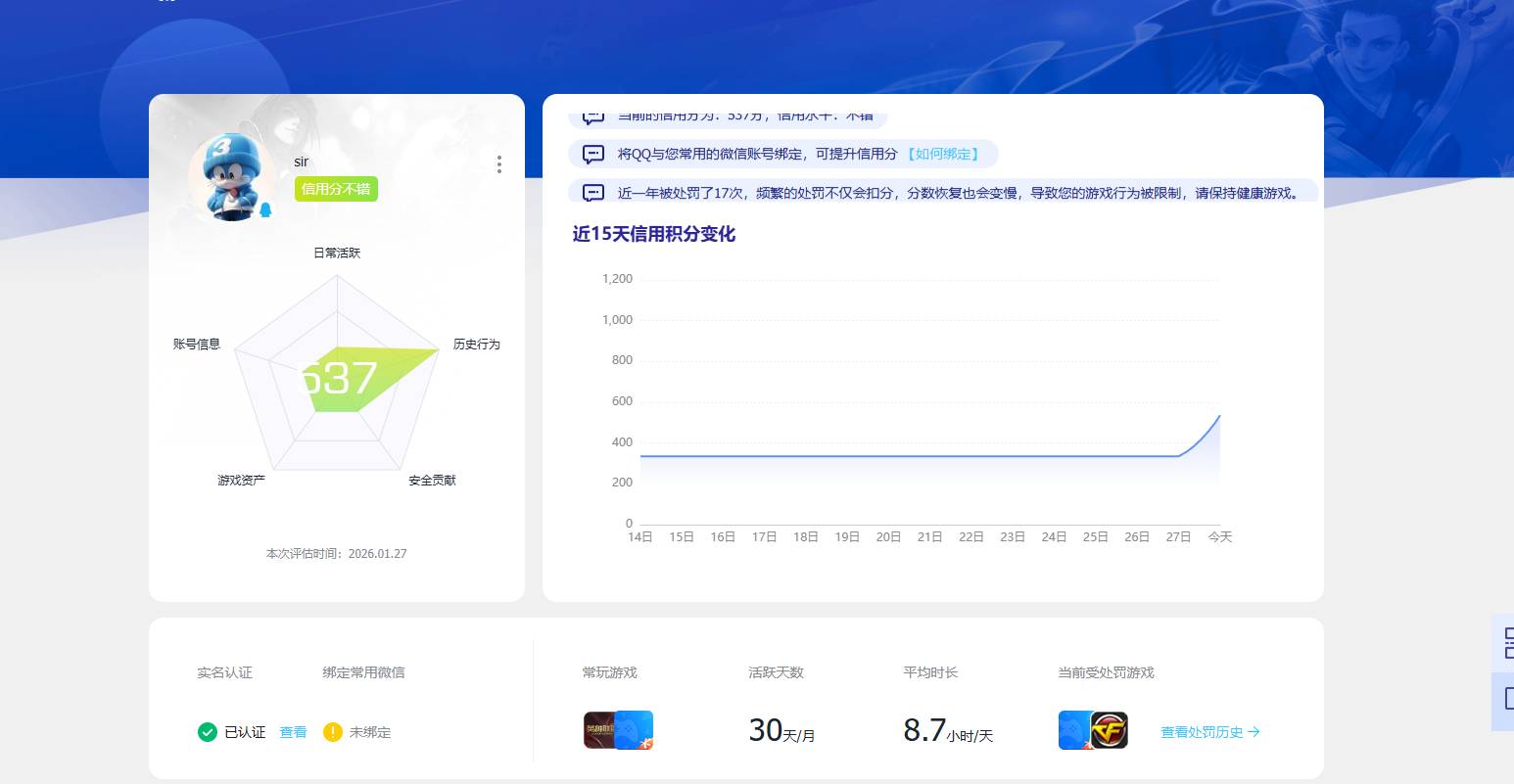The width and height of the screenshot is (1514, 784).
Task: Open the three-dot more options menu on the profile card
Action: [x=499, y=164]
